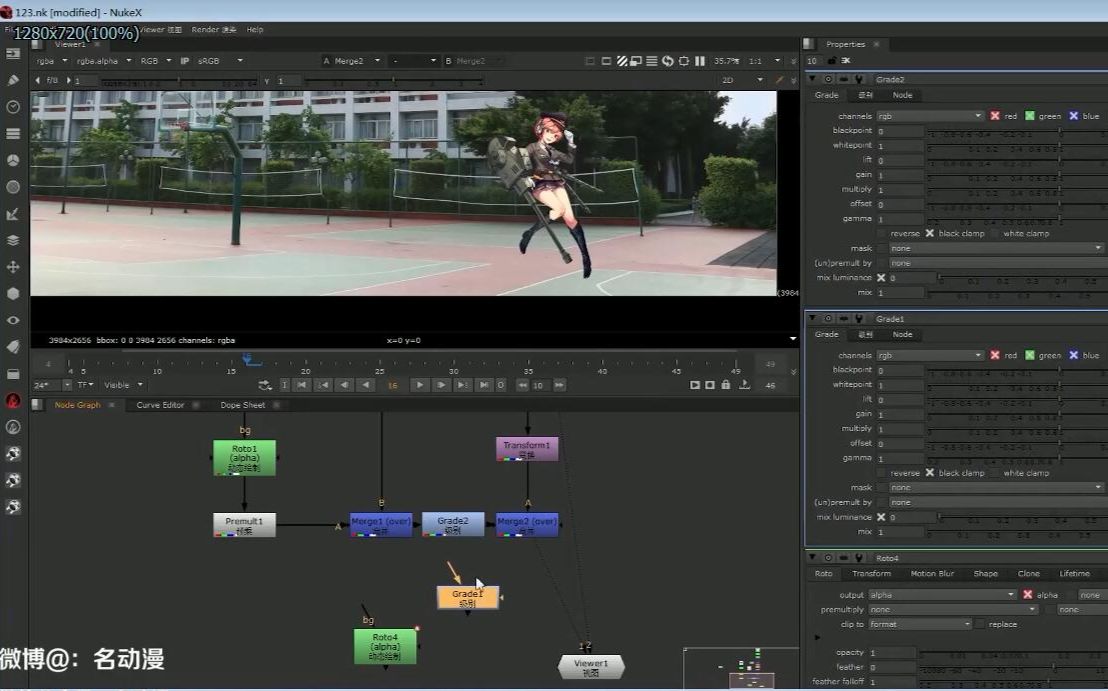Image resolution: width=1108 pixels, height=691 pixels.
Task: Jump to the last frame
Action: (x=484, y=385)
